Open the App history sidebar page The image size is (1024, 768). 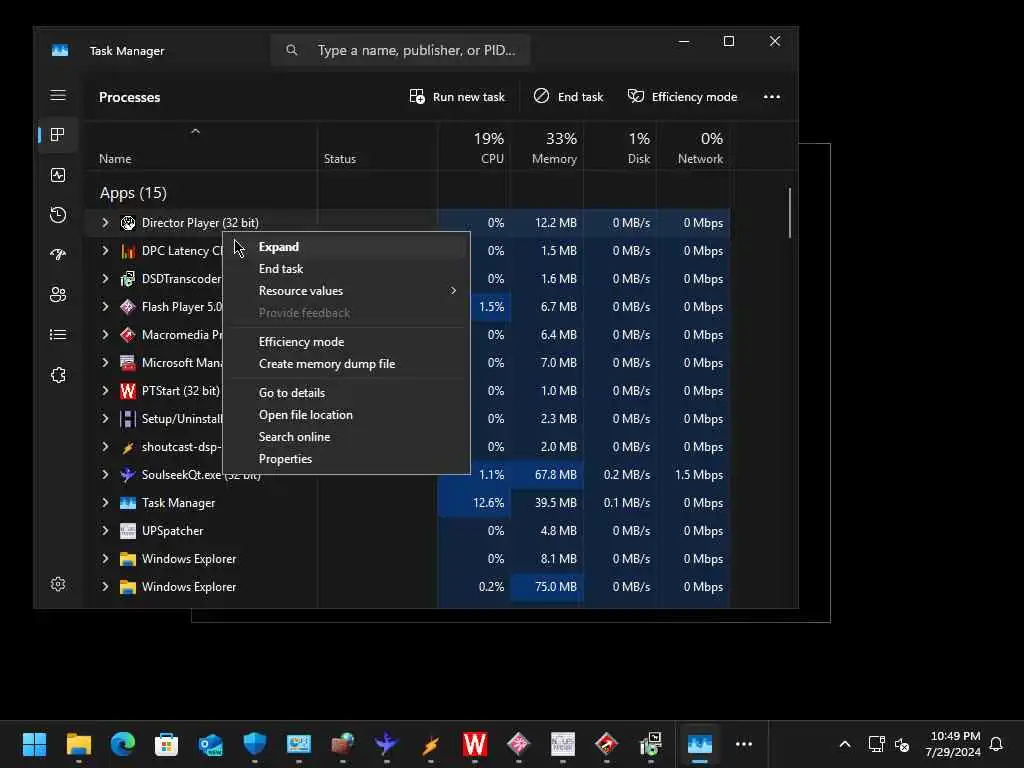[x=58, y=215]
